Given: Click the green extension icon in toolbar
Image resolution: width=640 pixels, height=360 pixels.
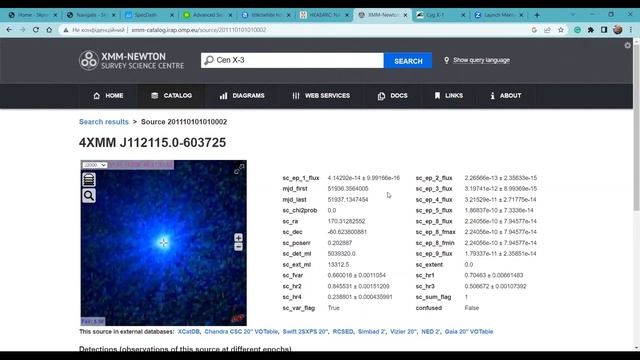Looking at the screenshot, I should point(577,30).
